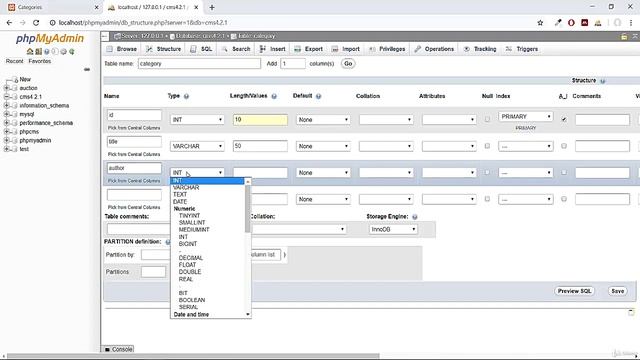Open a new browser tab
640x360 pixels.
click(x=212, y=7)
